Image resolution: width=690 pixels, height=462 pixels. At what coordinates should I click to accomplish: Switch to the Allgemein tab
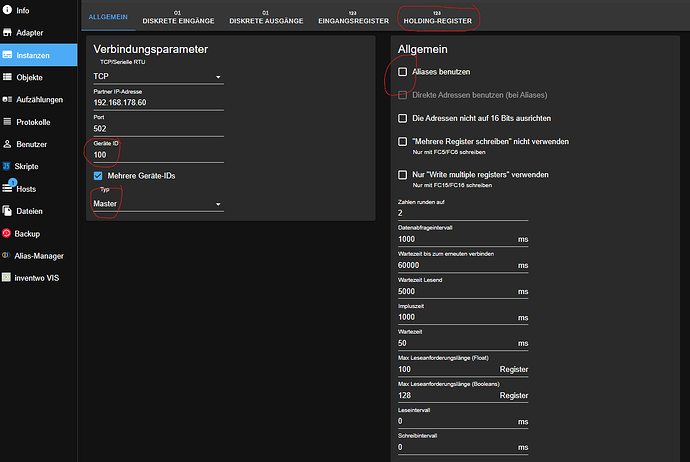tap(108, 17)
